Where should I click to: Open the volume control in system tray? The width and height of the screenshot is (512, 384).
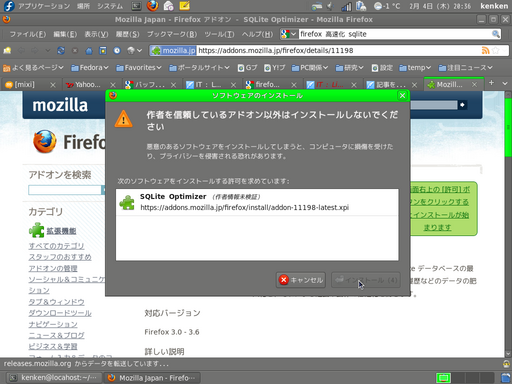point(330,6)
